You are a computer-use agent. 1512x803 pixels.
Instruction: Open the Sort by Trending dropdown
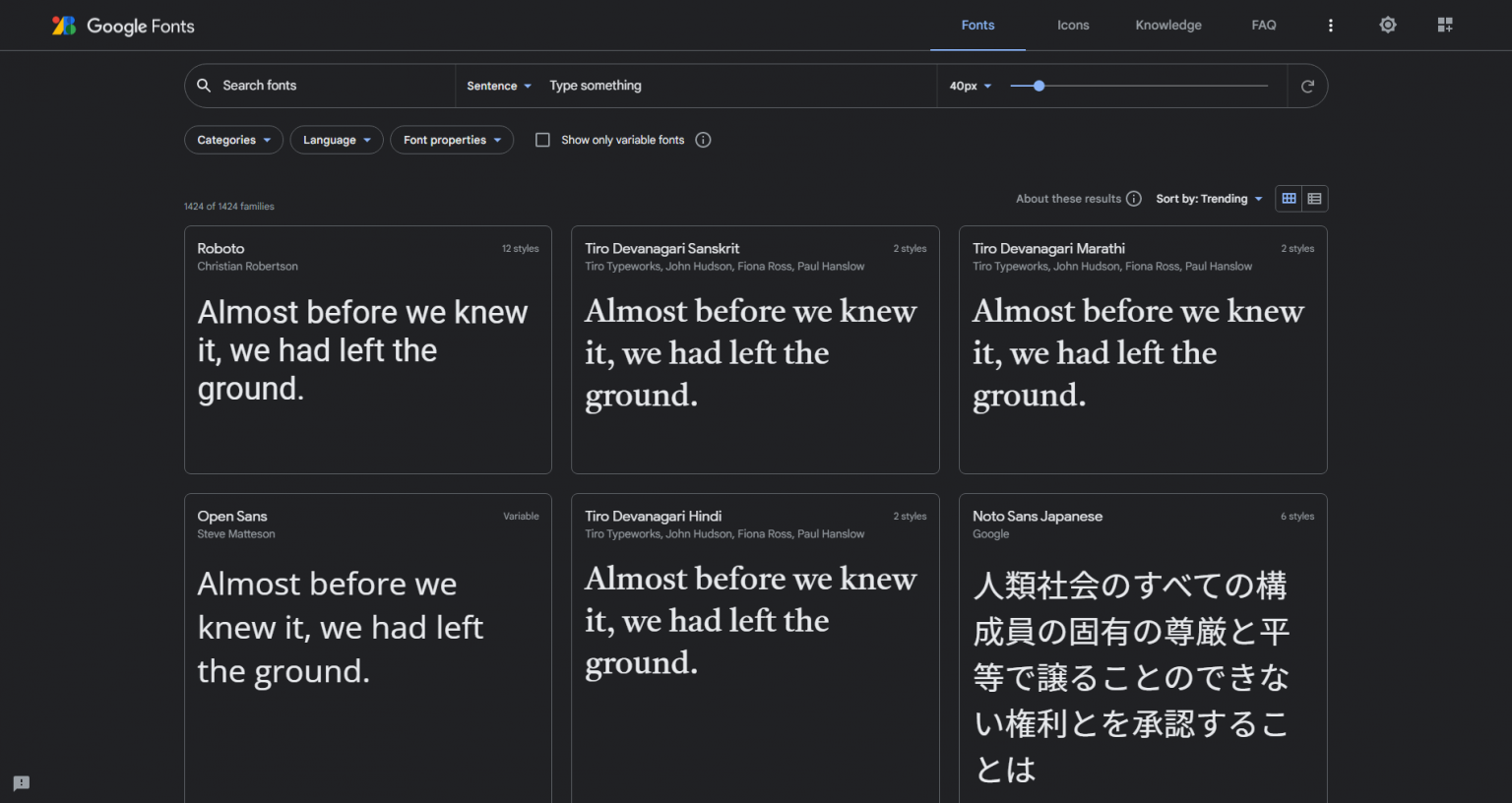click(1209, 199)
